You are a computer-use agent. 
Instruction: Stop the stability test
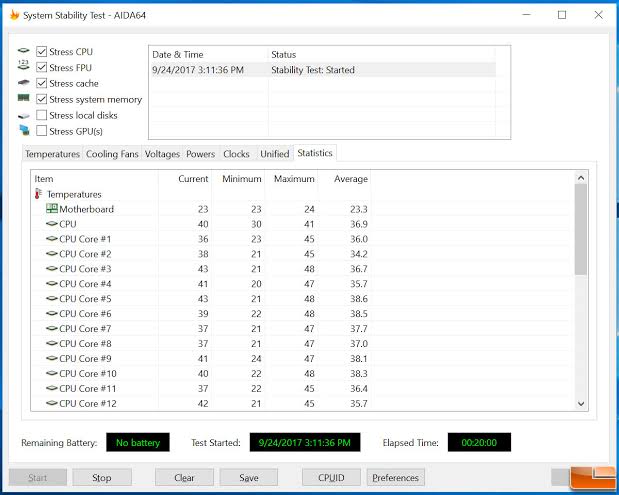coord(102,478)
